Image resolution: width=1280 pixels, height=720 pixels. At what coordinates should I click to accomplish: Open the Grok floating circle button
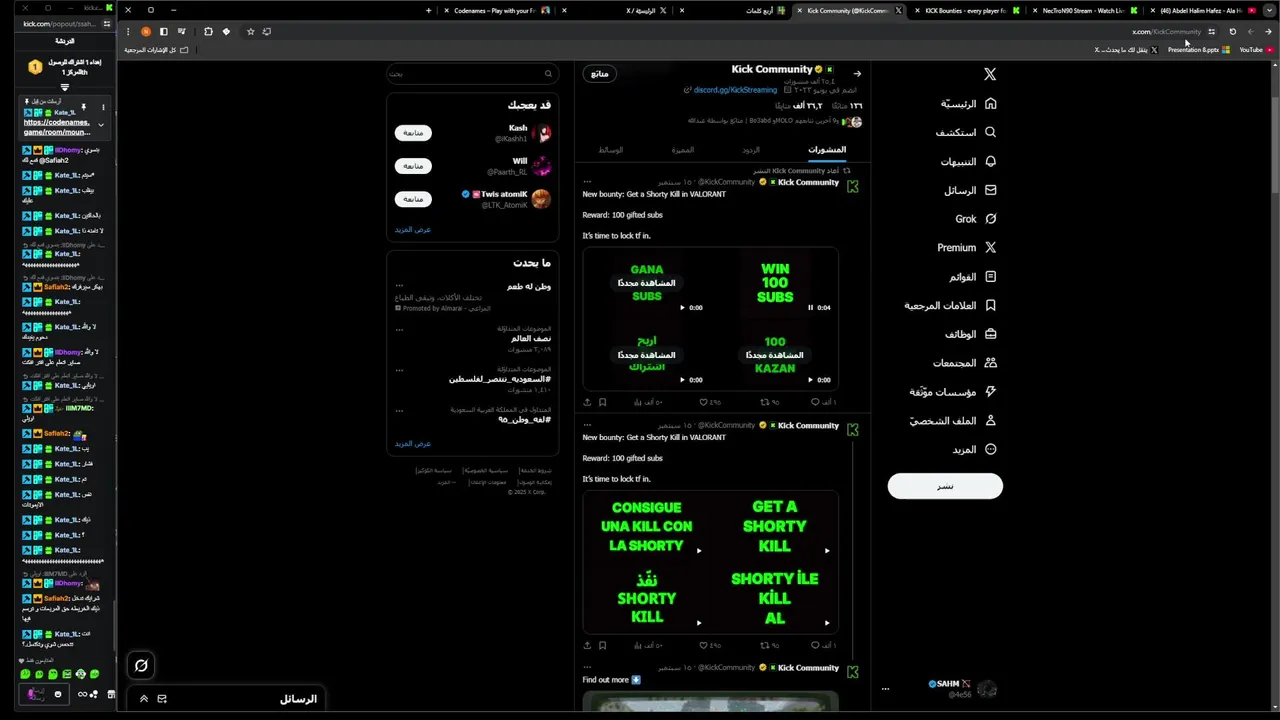(x=141, y=665)
